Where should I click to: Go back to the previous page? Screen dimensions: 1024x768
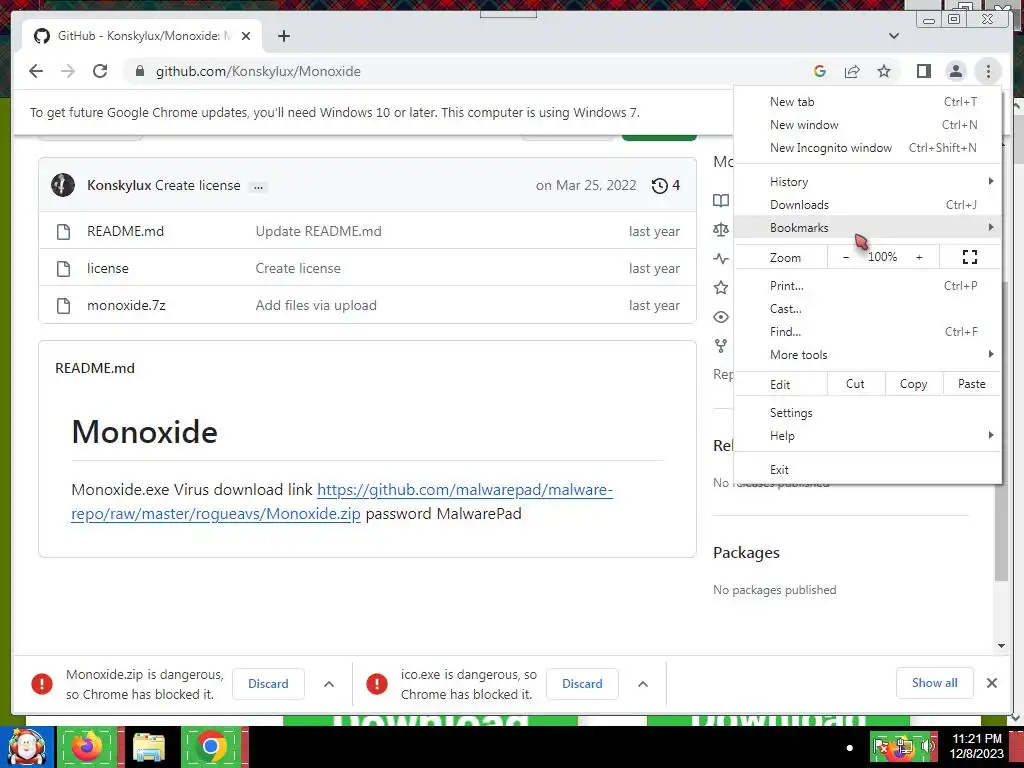pyautogui.click(x=36, y=71)
